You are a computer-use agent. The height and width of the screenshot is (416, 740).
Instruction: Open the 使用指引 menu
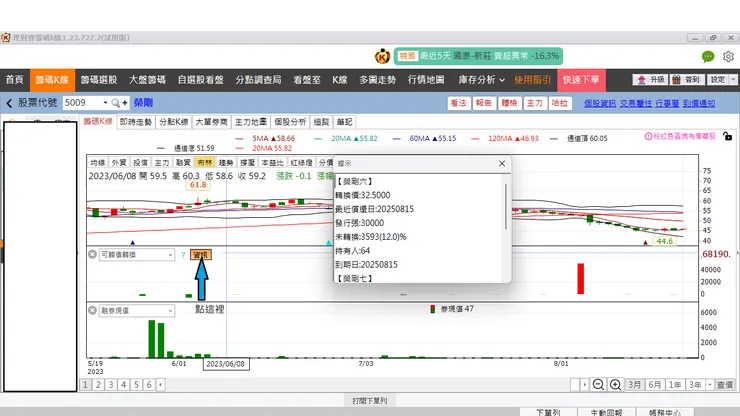click(x=532, y=80)
